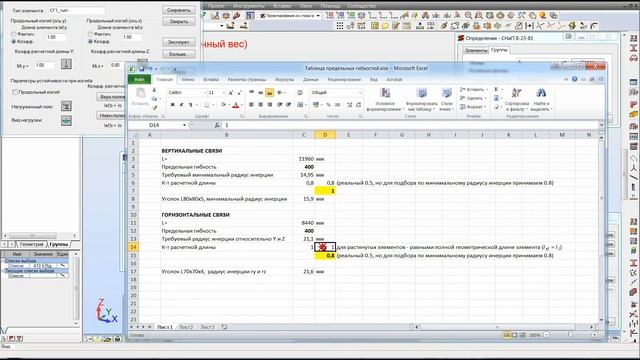Click the Format Painter brush icon
This screenshot has height=360, width=640.
coord(154,107)
